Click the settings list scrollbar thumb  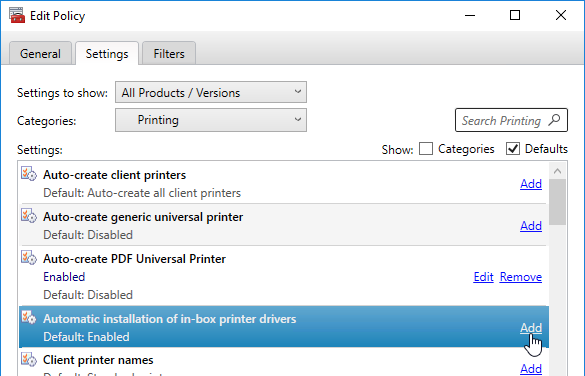pyautogui.click(x=557, y=202)
